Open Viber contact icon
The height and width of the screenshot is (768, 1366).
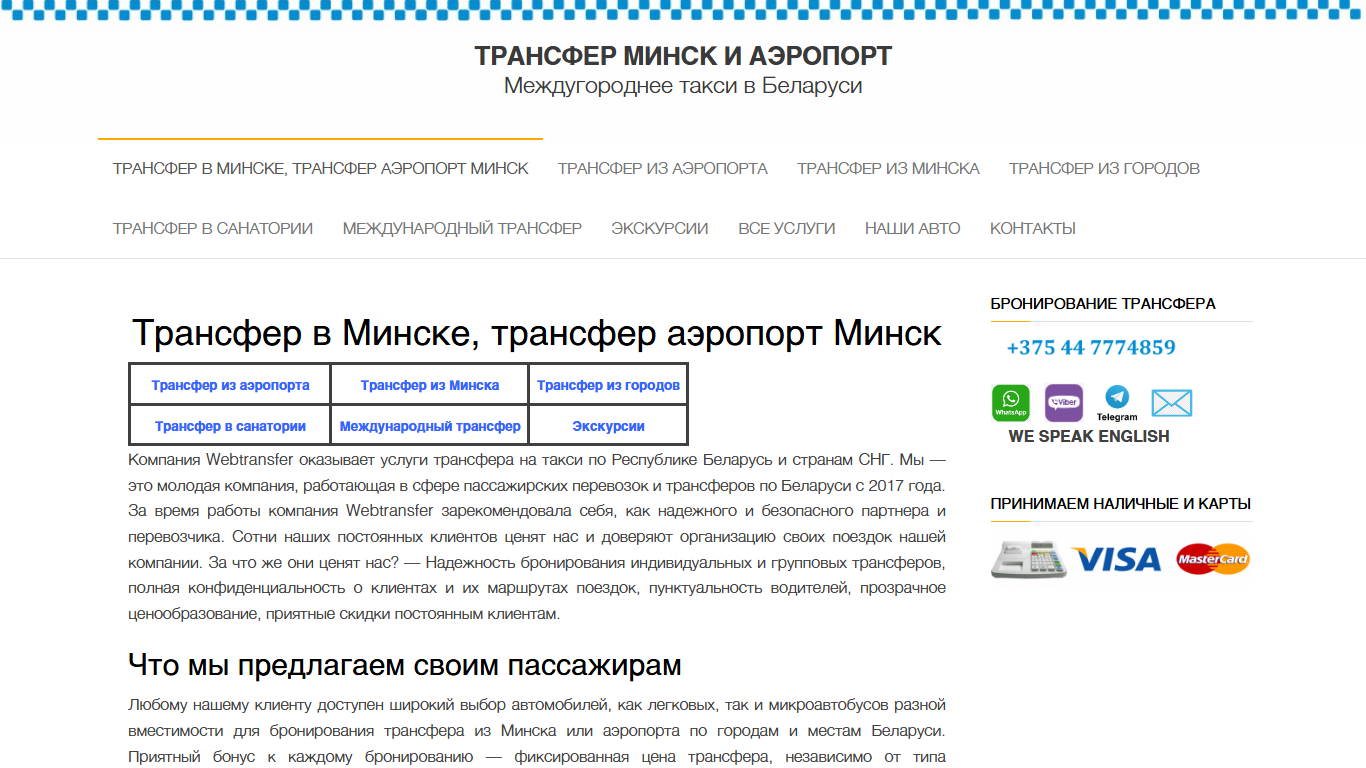tap(1064, 403)
